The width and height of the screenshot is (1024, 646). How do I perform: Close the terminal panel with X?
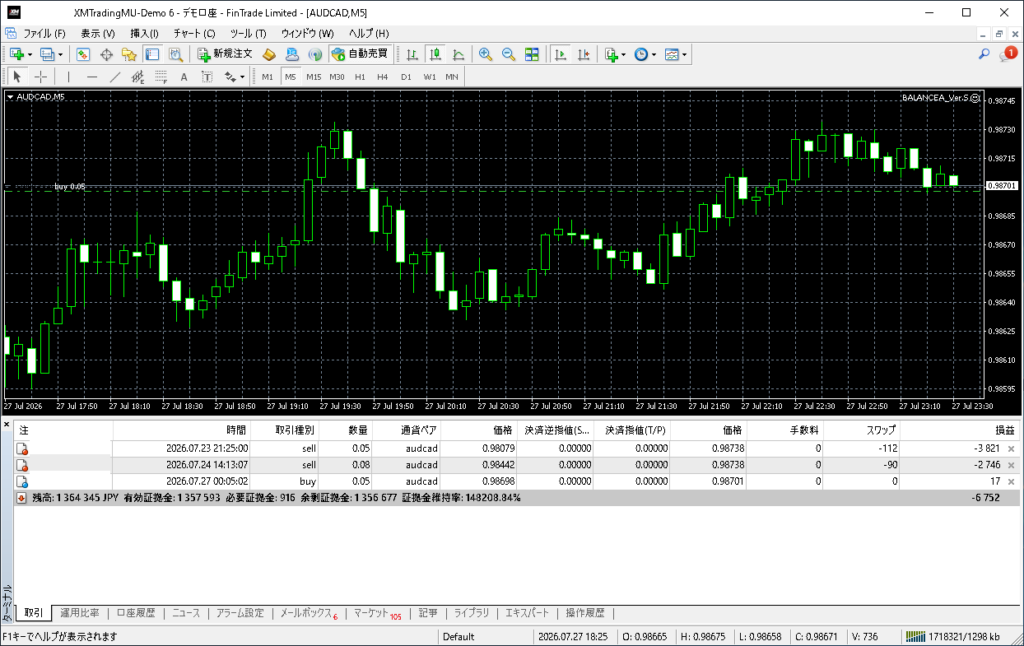(x=7, y=425)
